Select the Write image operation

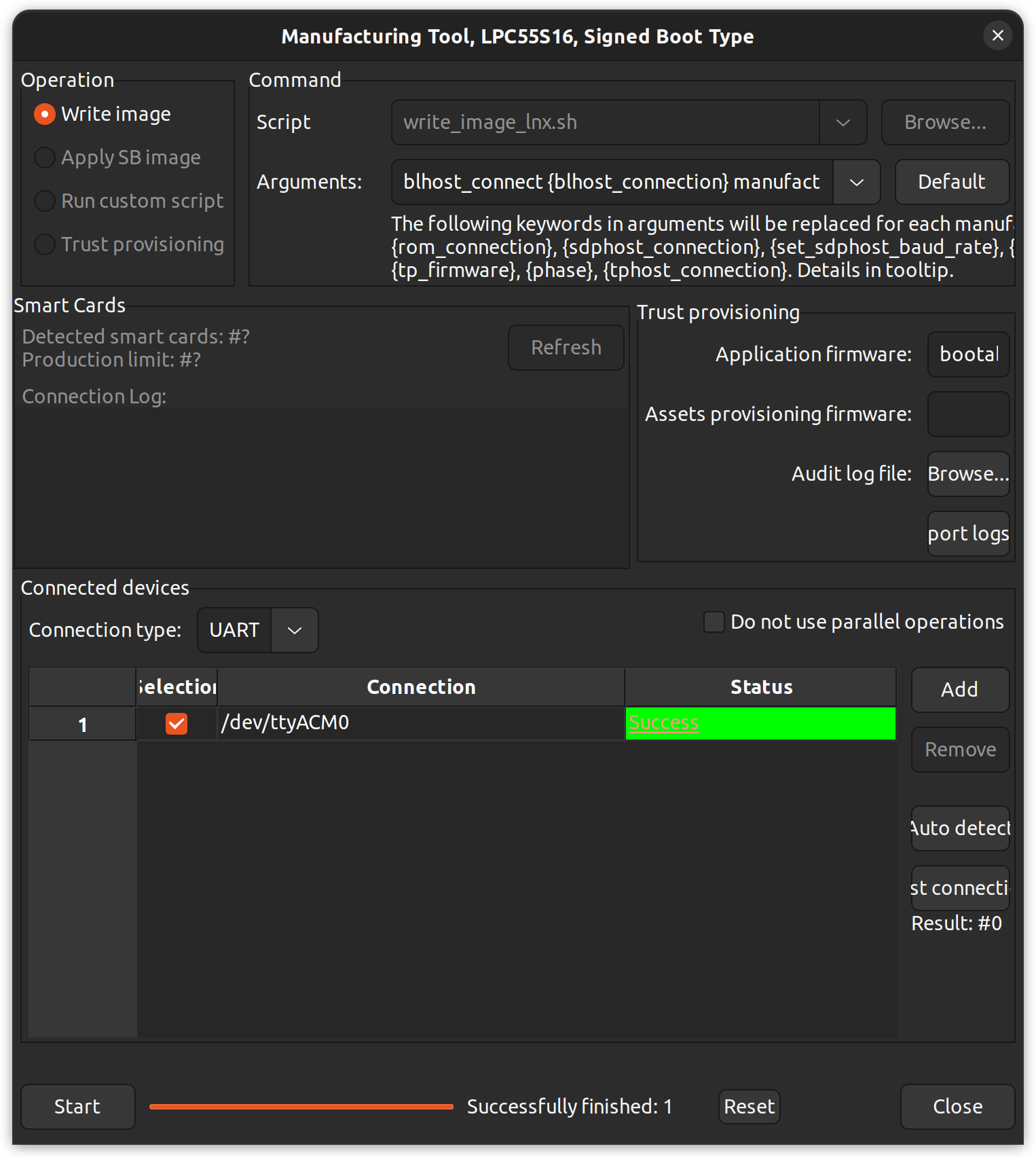45,114
